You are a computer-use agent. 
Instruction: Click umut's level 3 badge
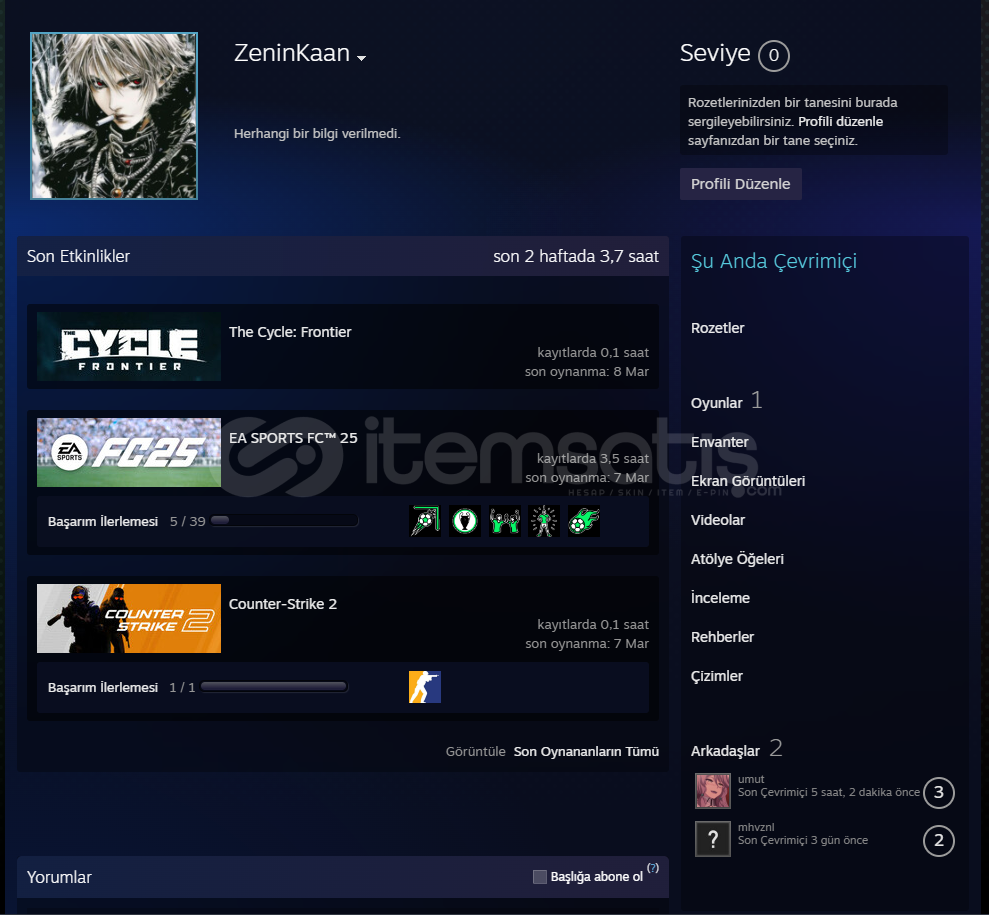939,793
